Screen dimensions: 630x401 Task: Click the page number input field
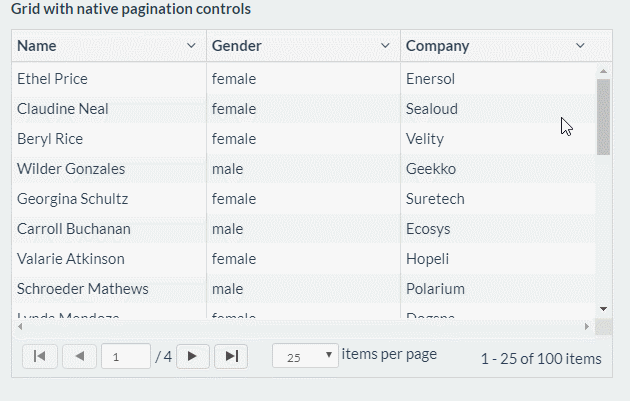pyautogui.click(x=125, y=356)
